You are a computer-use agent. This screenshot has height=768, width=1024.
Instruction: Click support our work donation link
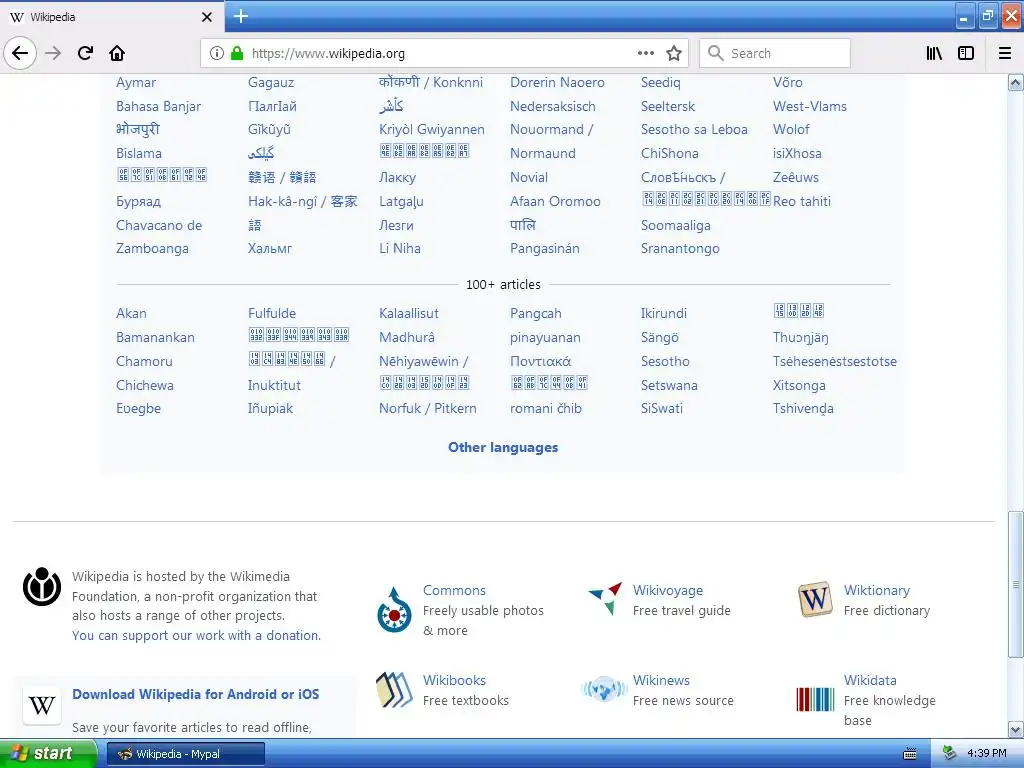196,635
